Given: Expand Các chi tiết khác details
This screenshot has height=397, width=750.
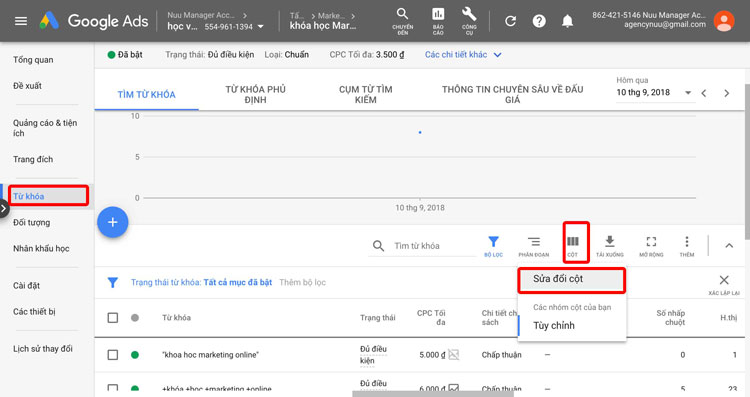Looking at the screenshot, I should click(463, 55).
